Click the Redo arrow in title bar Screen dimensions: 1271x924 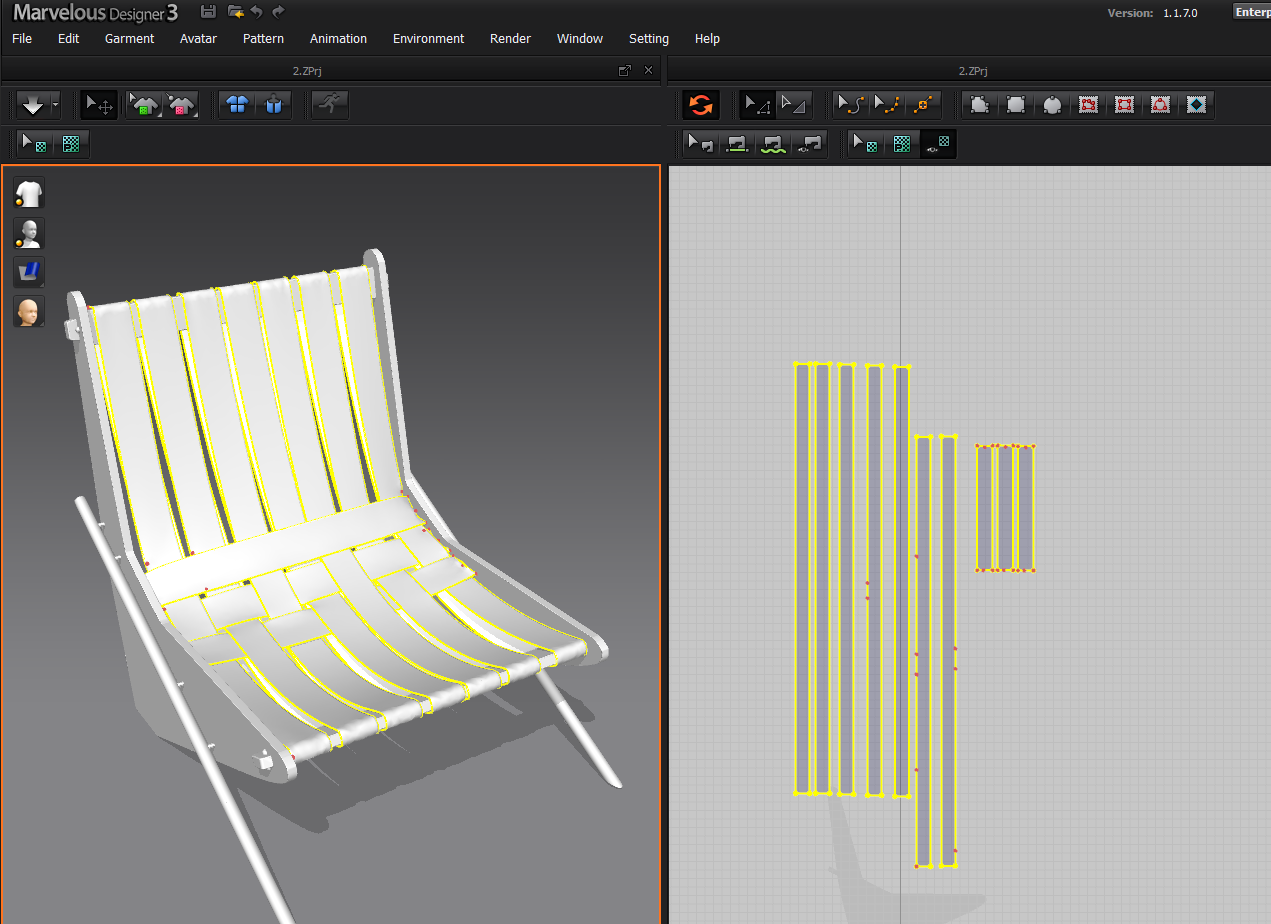279,11
